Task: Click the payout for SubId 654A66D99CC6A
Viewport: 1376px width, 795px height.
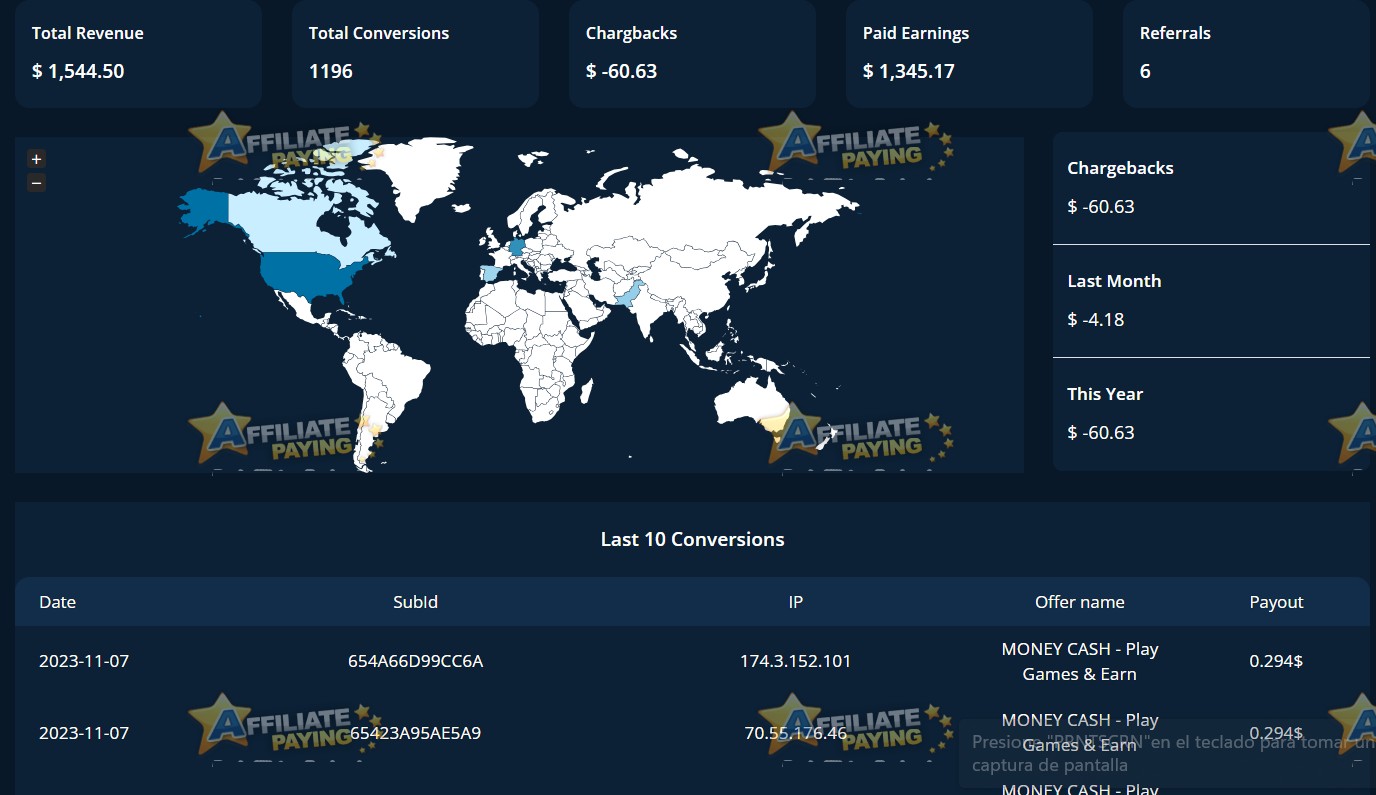Action: pos(1276,661)
